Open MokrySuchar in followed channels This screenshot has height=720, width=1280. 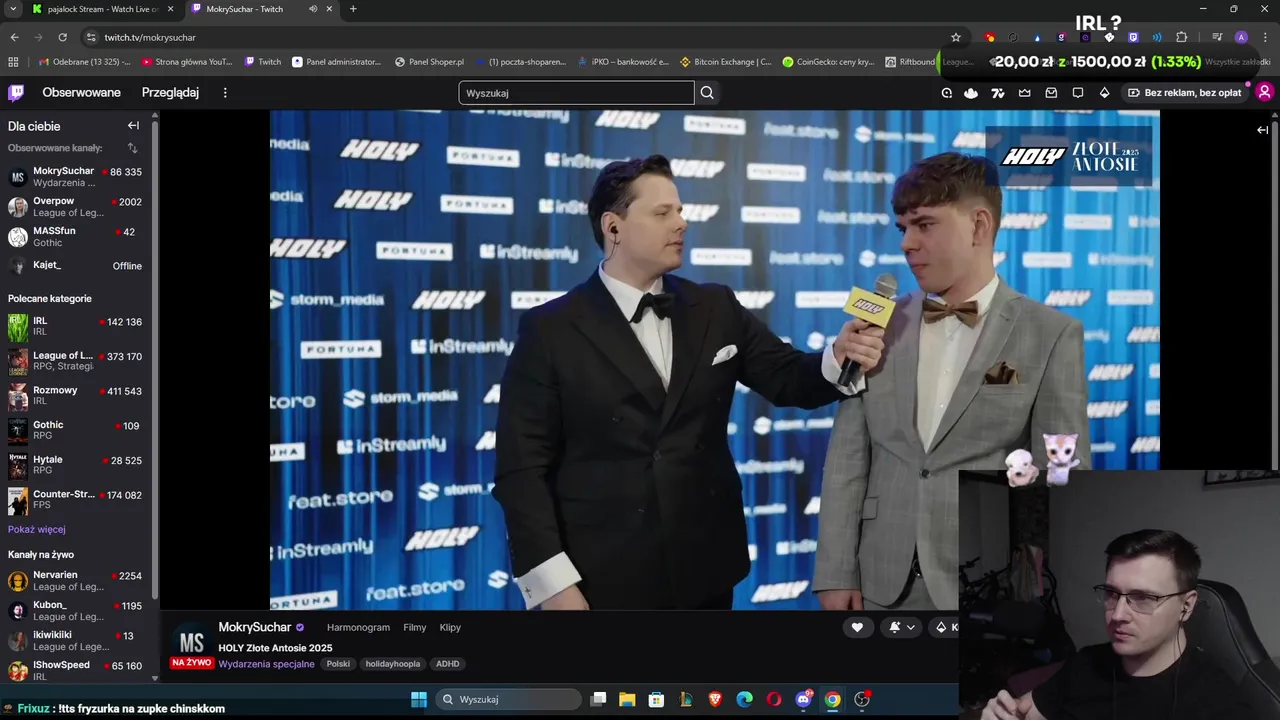76,177
